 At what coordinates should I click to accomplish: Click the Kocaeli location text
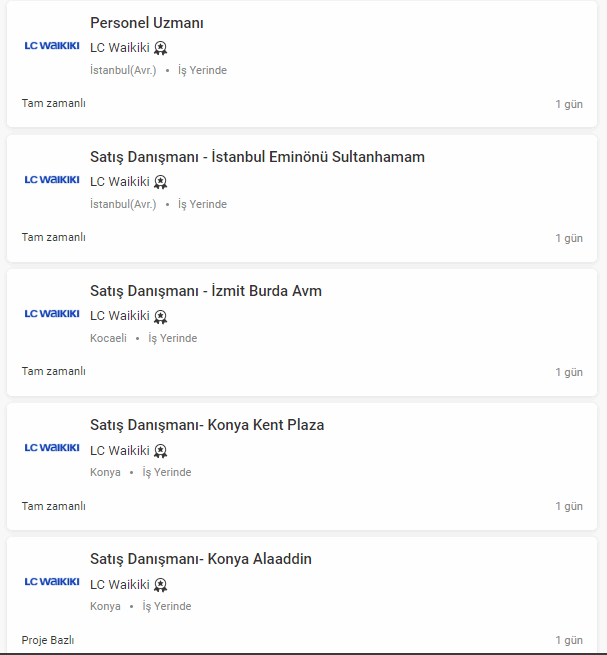click(108, 338)
